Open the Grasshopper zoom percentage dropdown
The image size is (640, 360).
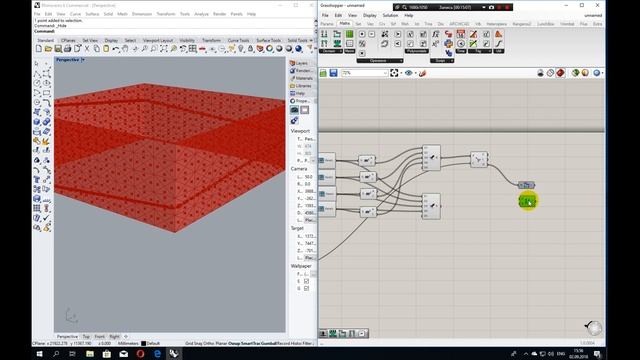point(385,73)
